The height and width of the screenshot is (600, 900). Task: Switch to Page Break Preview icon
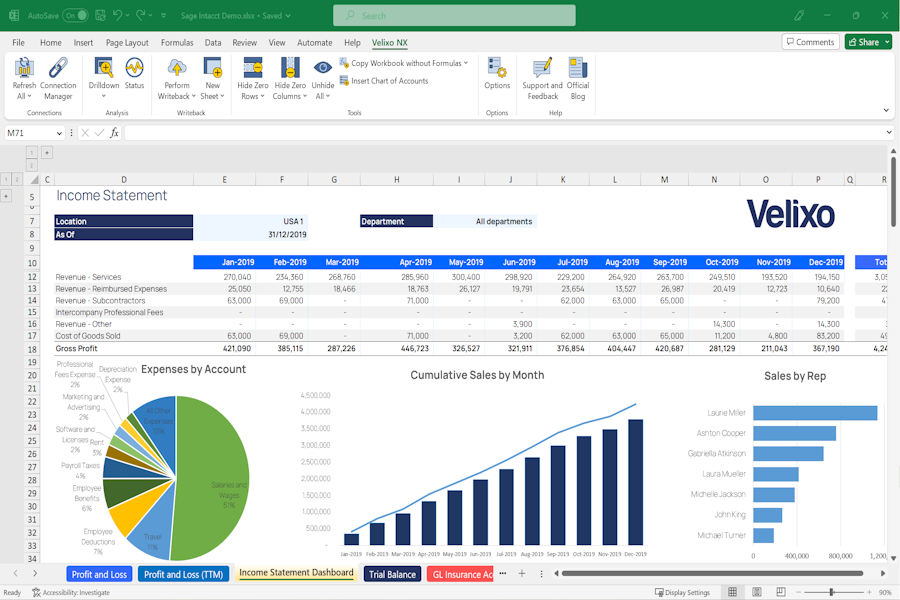point(781,592)
